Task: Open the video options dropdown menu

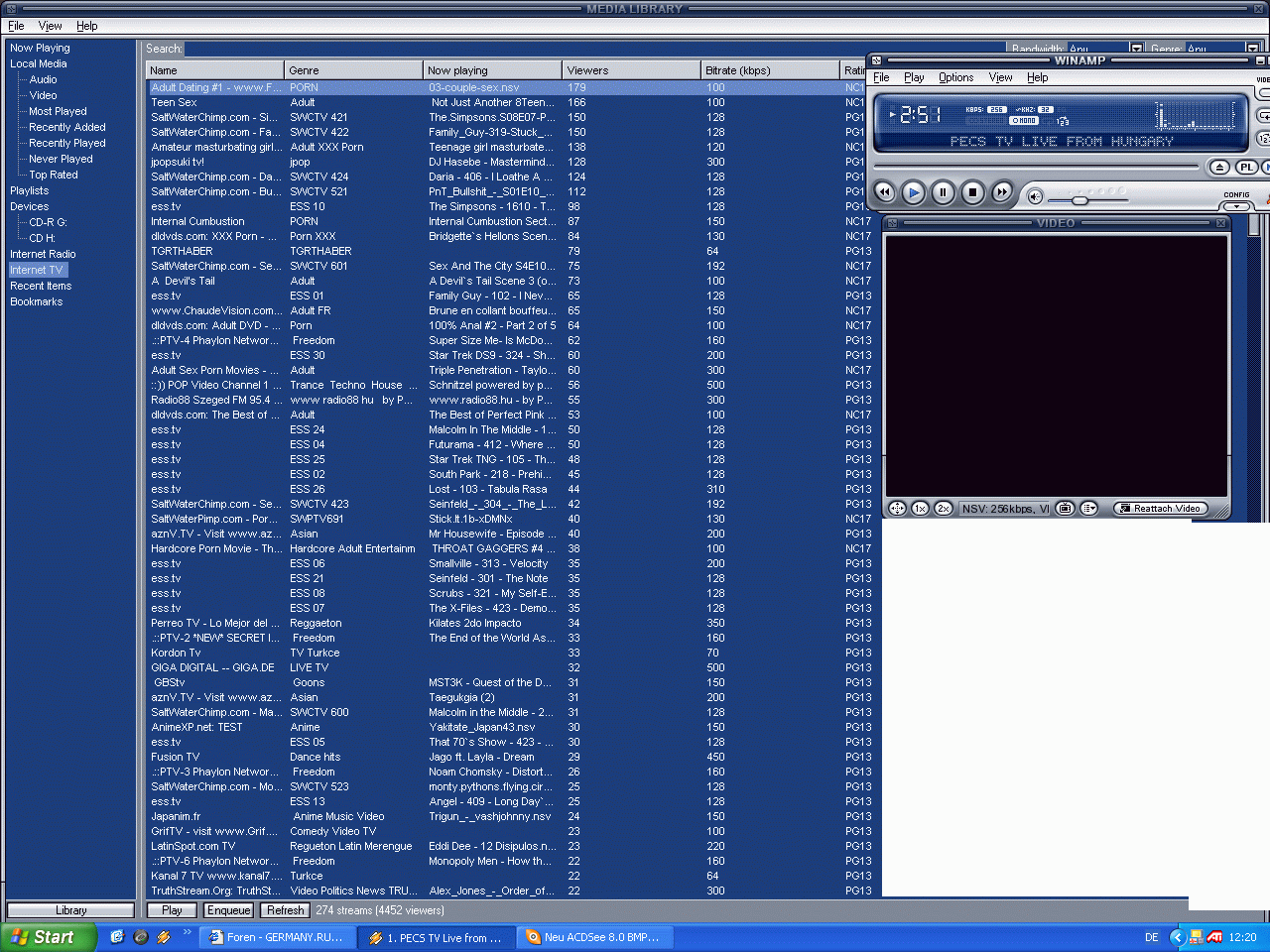Action: (1089, 509)
